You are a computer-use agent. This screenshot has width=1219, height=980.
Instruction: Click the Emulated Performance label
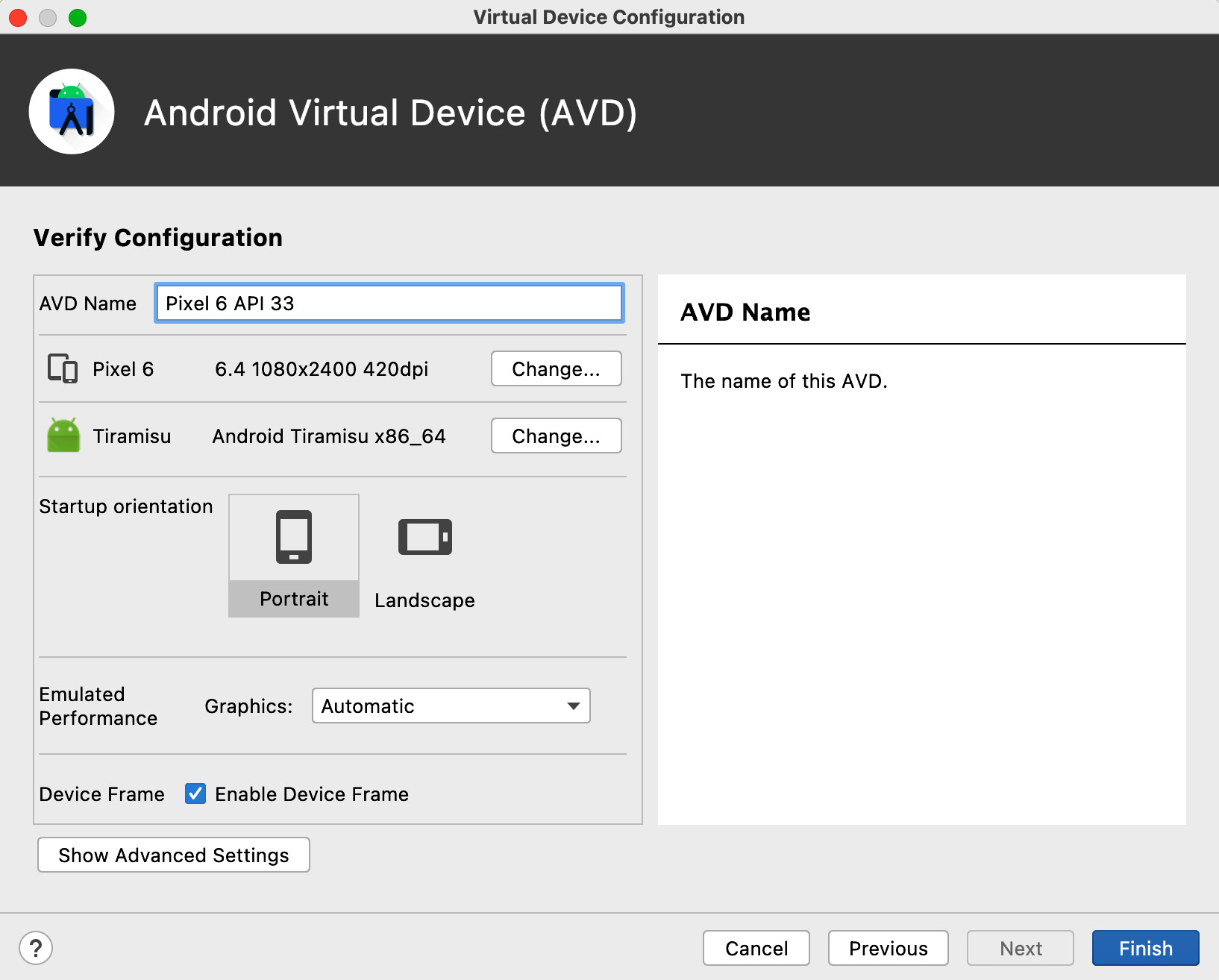click(x=98, y=706)
